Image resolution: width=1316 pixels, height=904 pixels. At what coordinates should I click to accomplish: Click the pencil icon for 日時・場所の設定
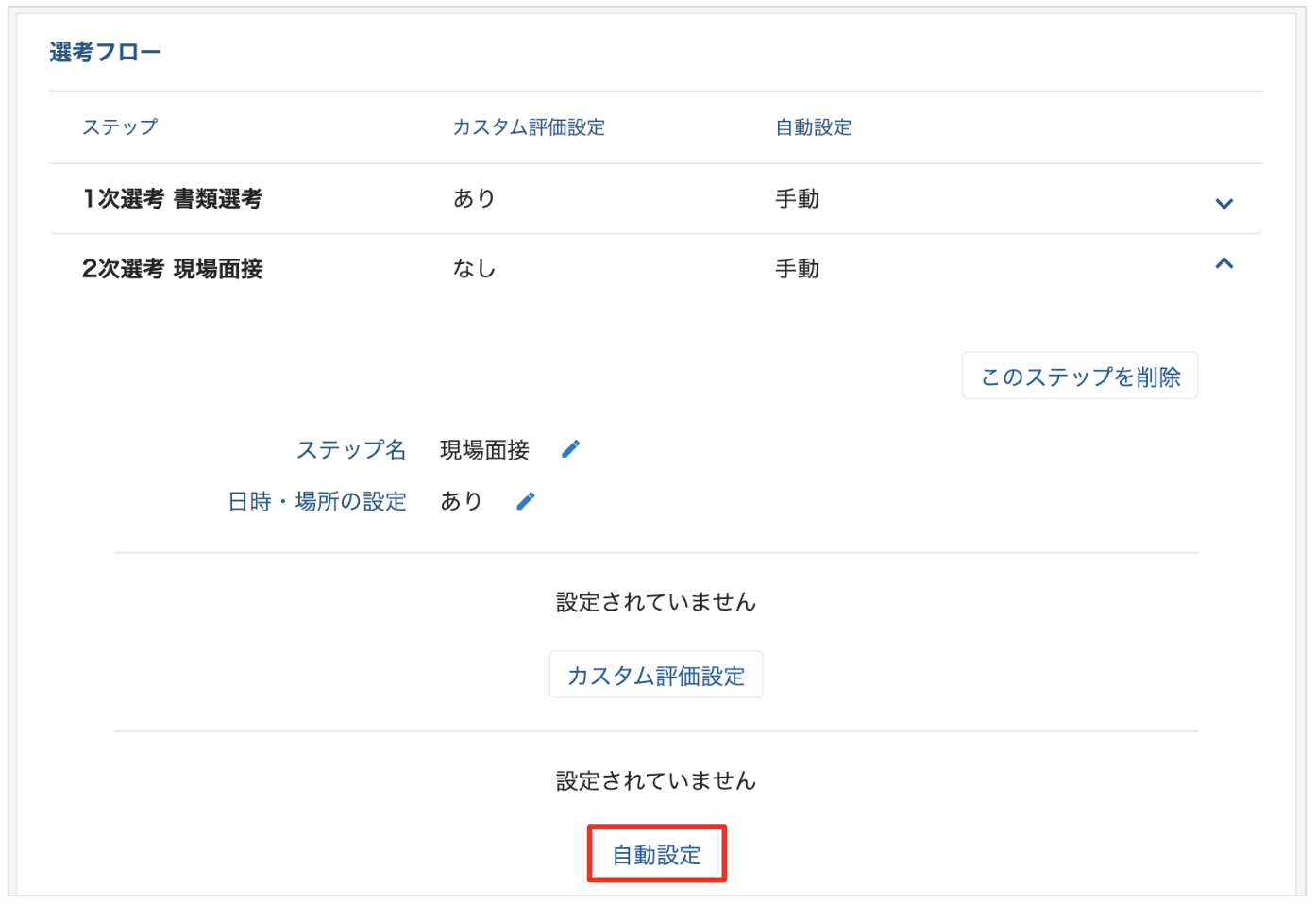pyautogui.click(x=526, y=501)
